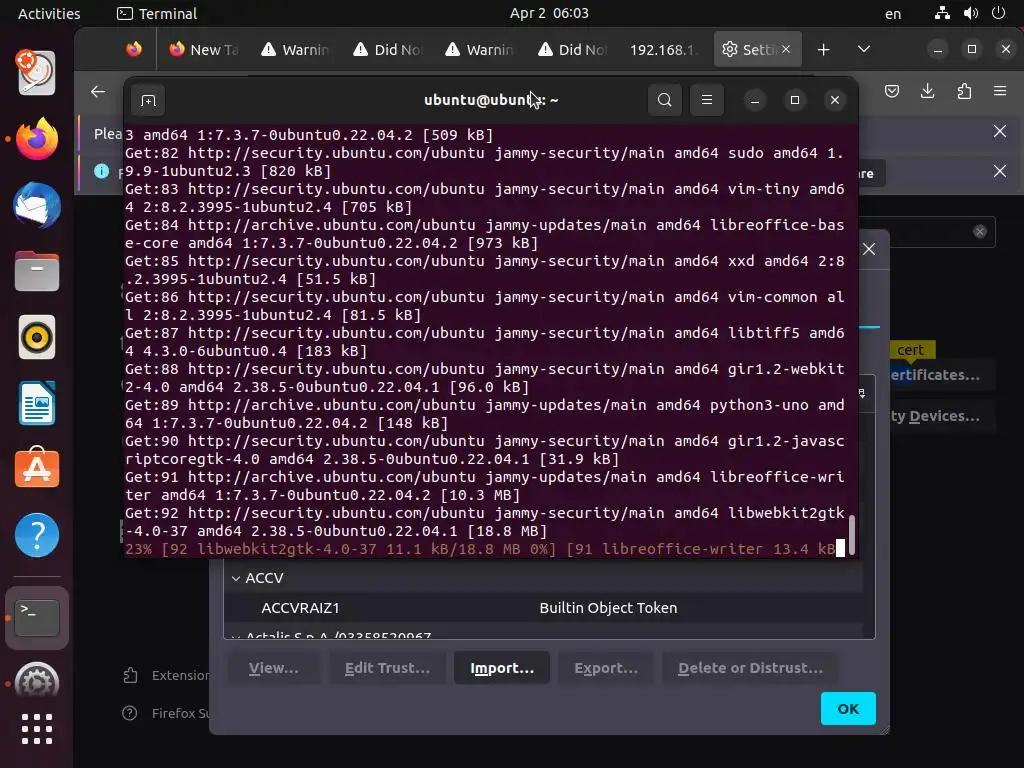The width and height of the screenshot is (1024, 768).
Task: Click the Import... button
Action: coord(502,668)
